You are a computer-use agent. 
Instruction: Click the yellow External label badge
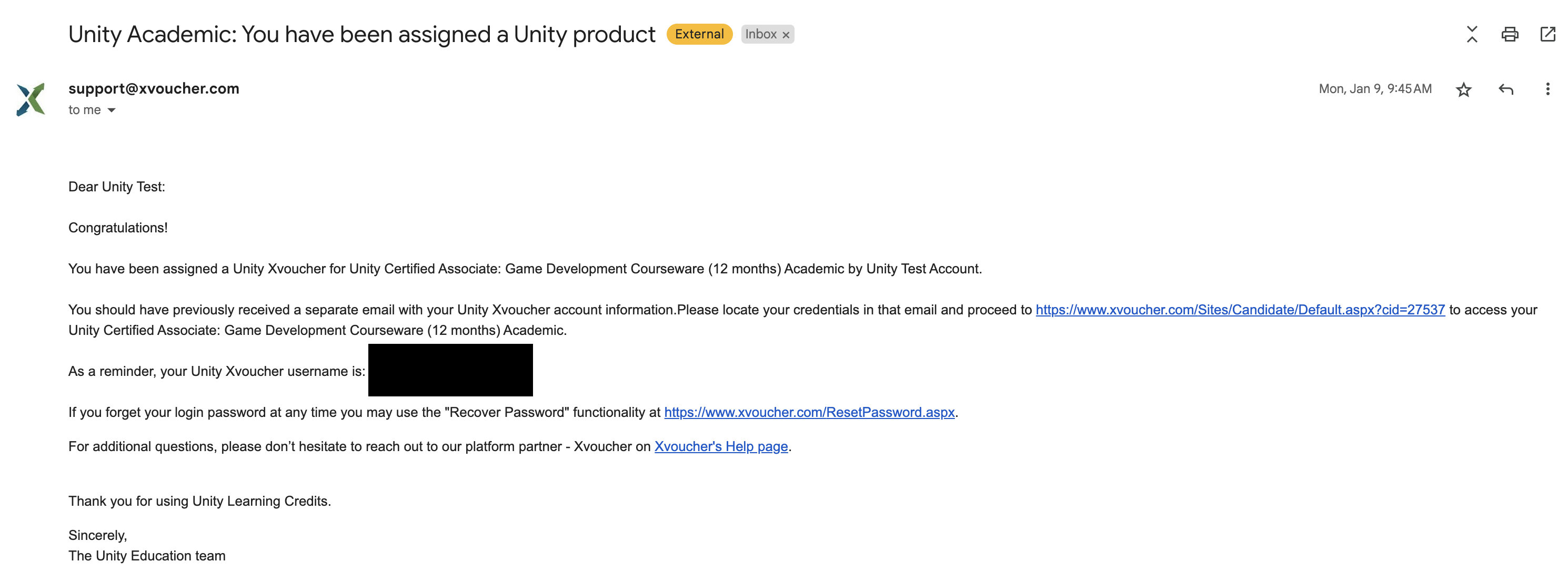(x=699, y=34)
